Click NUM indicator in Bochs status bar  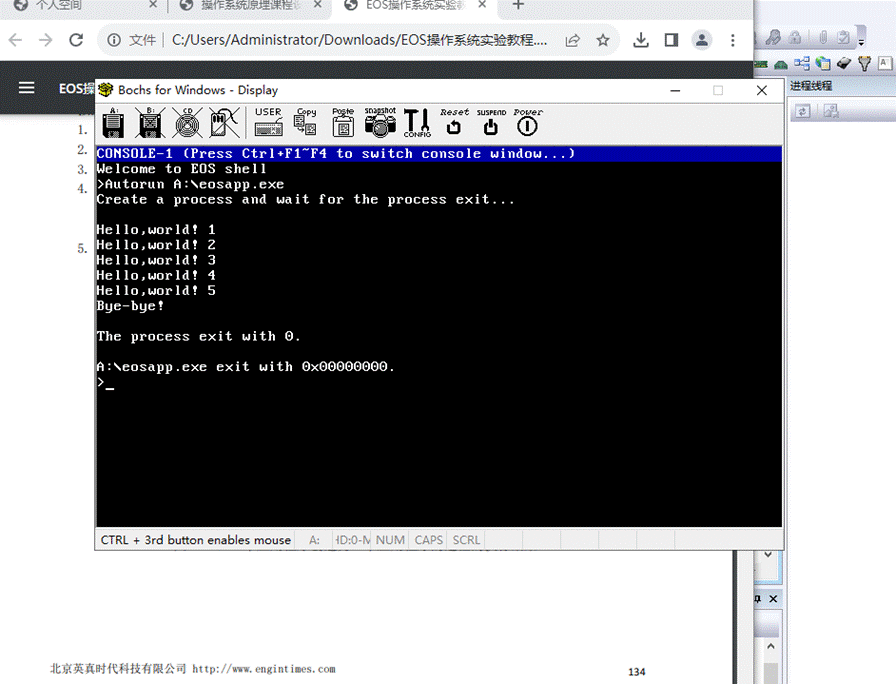[390, 540]
